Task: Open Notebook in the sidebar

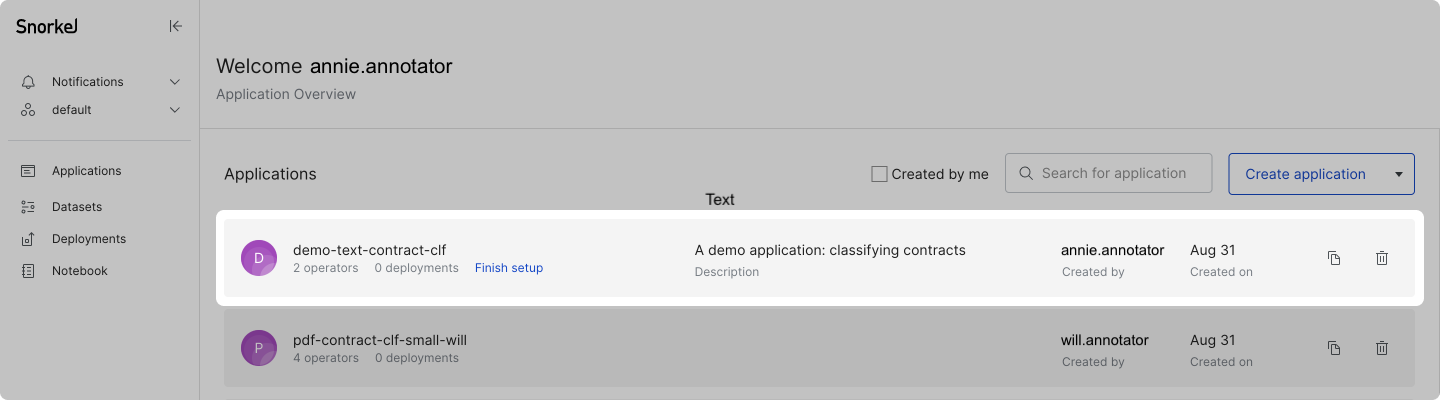Action: tap(80, 271)
